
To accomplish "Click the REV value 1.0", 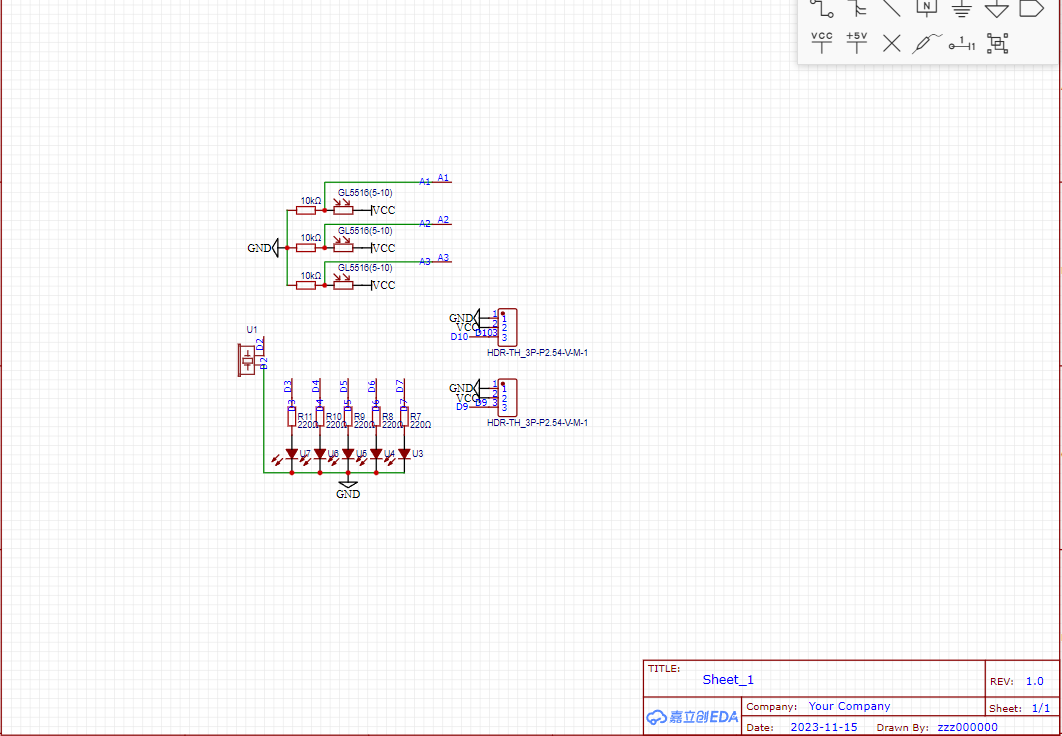I will click(1034, 682).
